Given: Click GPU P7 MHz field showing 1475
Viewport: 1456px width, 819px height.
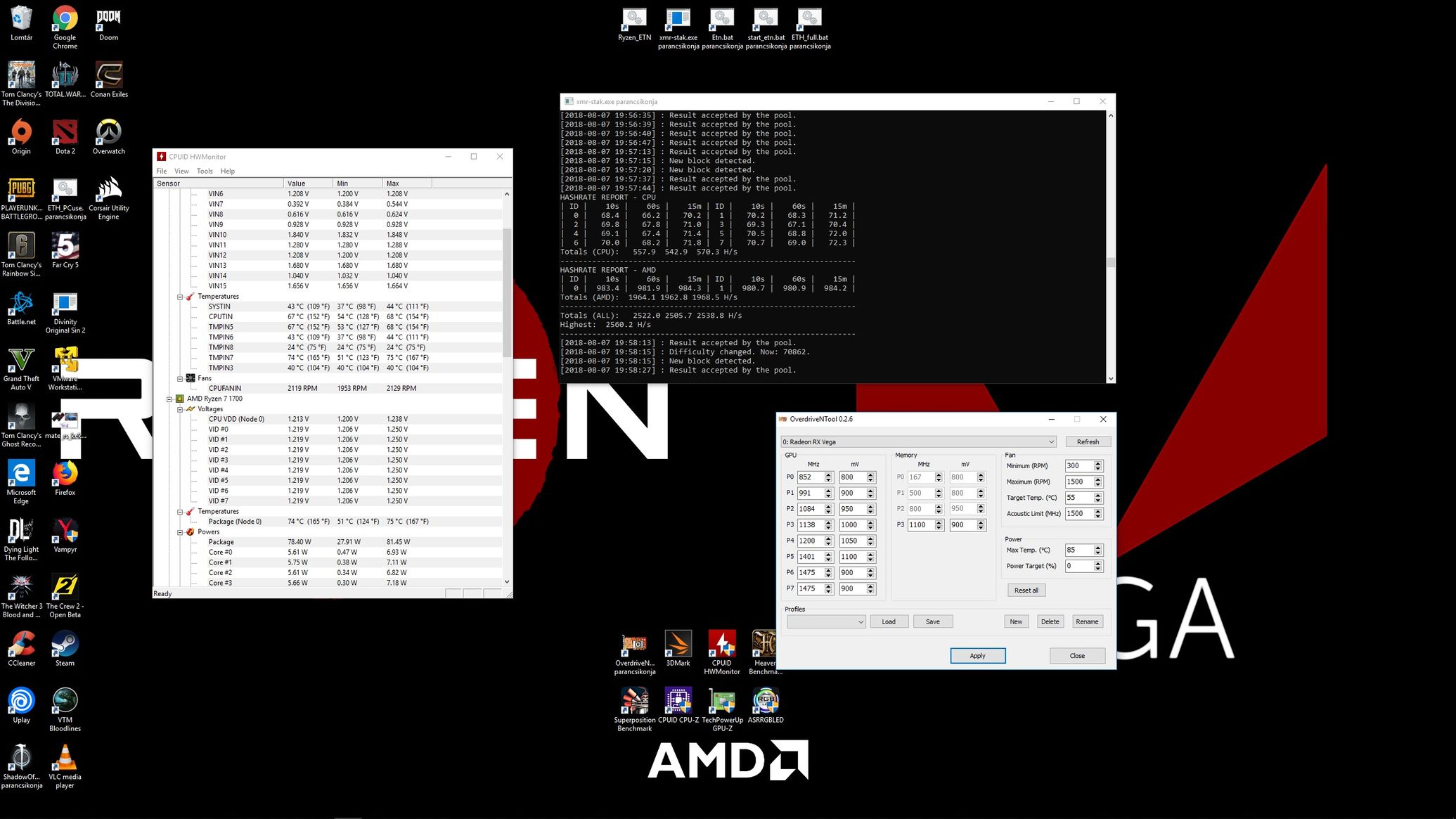Looking at the screenshot, I should [x=811, y=588].
